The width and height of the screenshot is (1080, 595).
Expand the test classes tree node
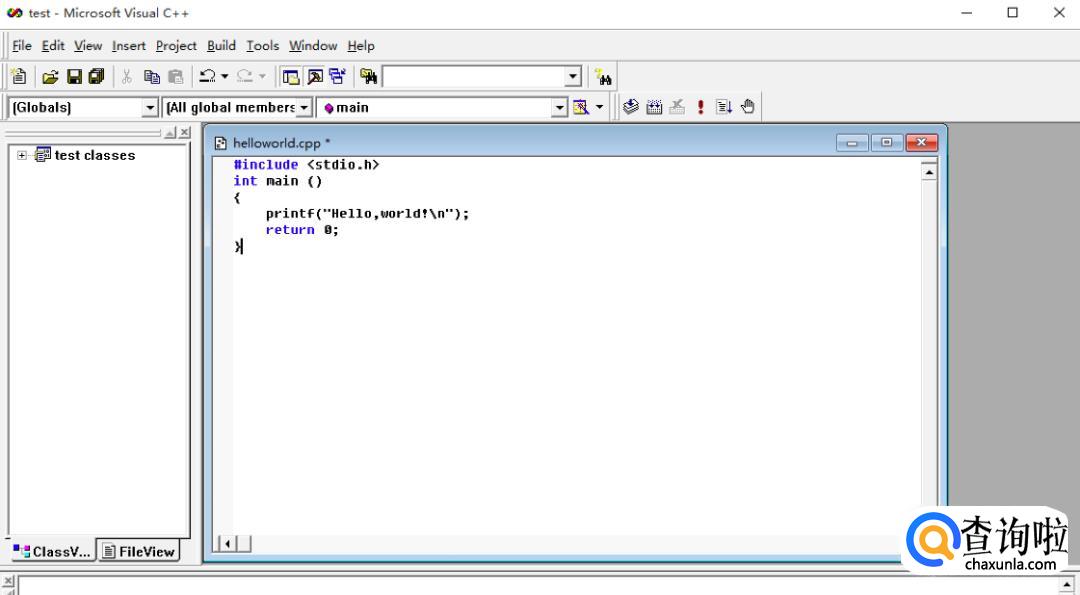pyautogui.click(x=22, y=156)
